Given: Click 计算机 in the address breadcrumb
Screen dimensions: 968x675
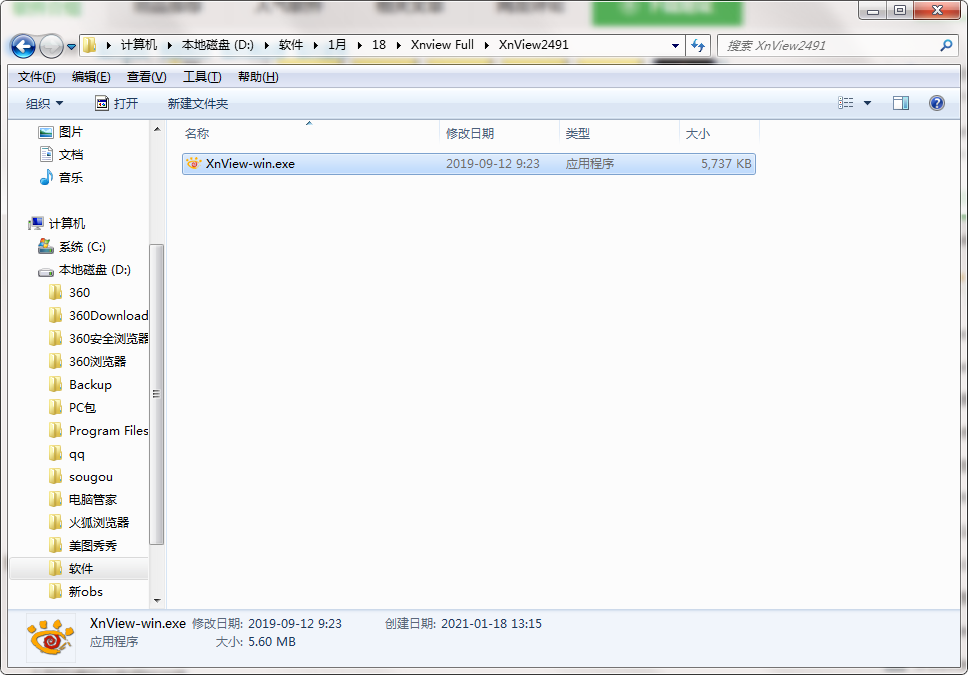Looking at the screenshot, I should click(139, 45).
